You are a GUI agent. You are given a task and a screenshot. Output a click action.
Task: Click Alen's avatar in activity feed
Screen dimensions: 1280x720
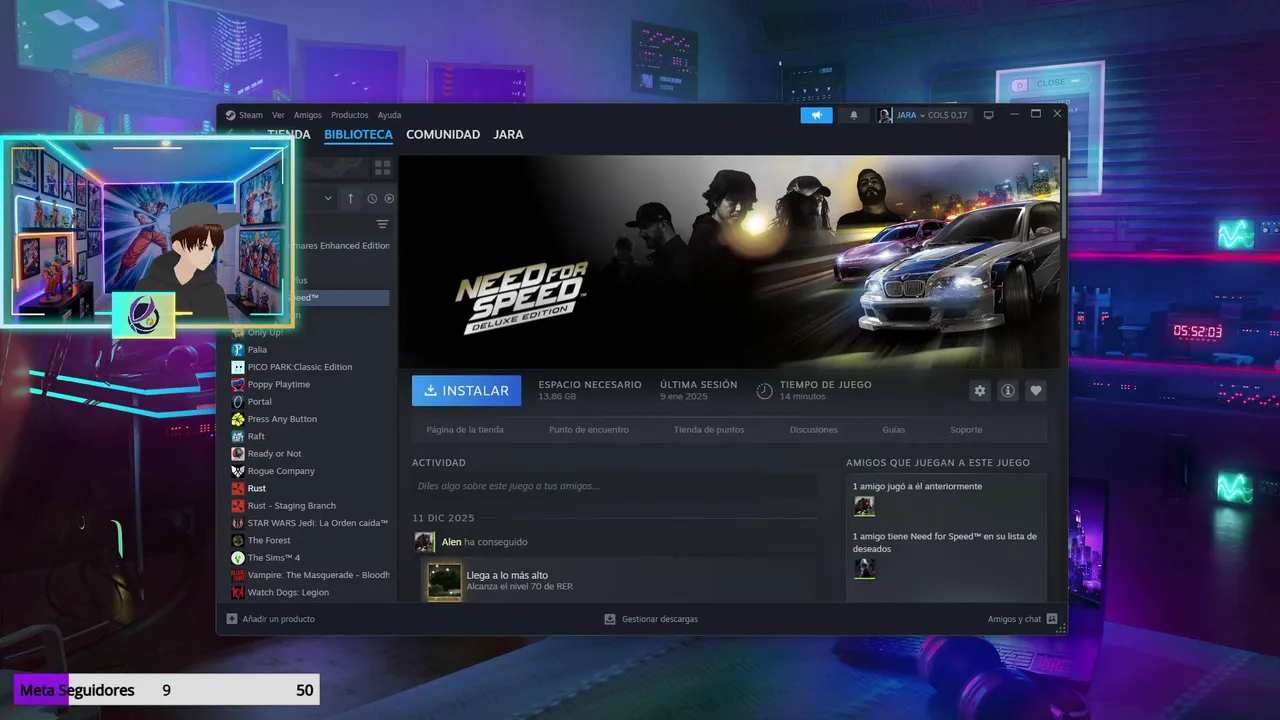pos(424,542)
